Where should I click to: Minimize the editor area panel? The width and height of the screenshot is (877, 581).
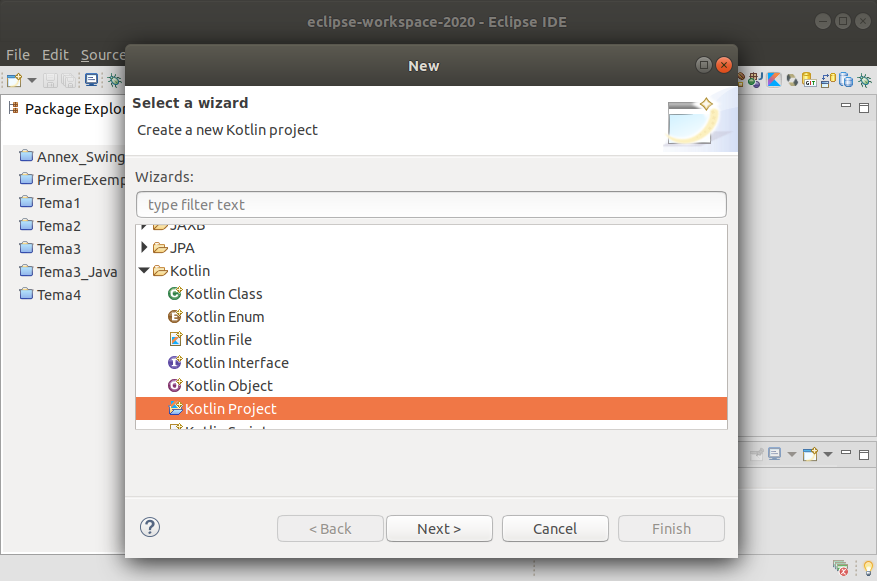pos(846,105)
